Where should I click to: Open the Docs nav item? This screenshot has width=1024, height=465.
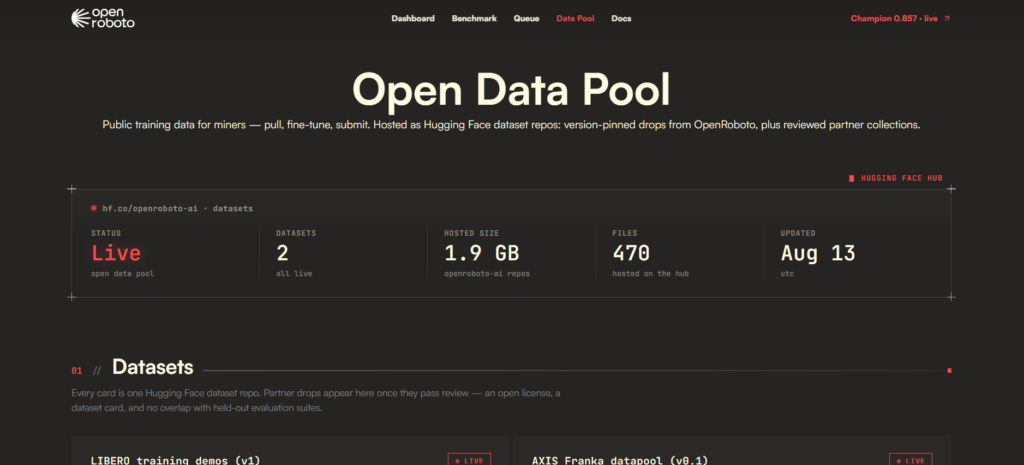click(x=621, y=18)
